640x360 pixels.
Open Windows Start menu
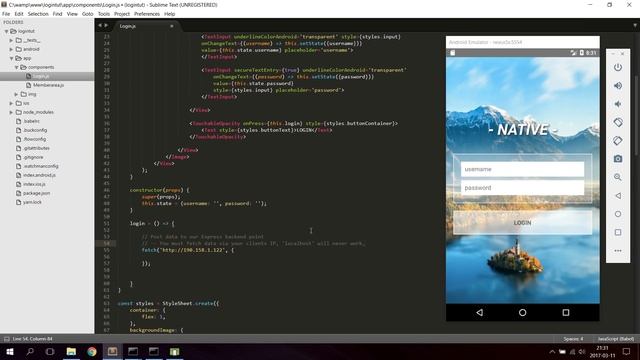(10, 351)
